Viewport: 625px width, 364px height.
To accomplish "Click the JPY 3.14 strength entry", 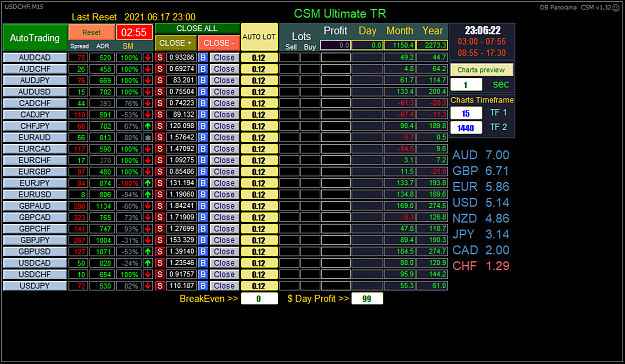I will point(481,234).
